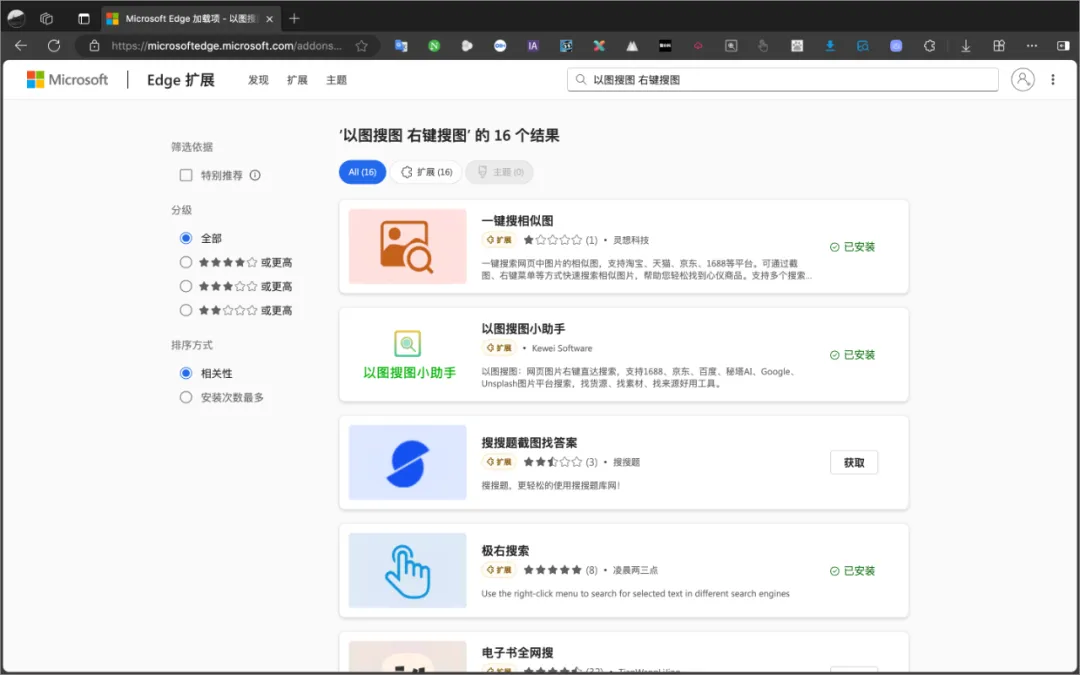The height and width of the screenshot is (675, 1080).
Task: Open the purple rounded extension icon
Action: tap(895, 45)
